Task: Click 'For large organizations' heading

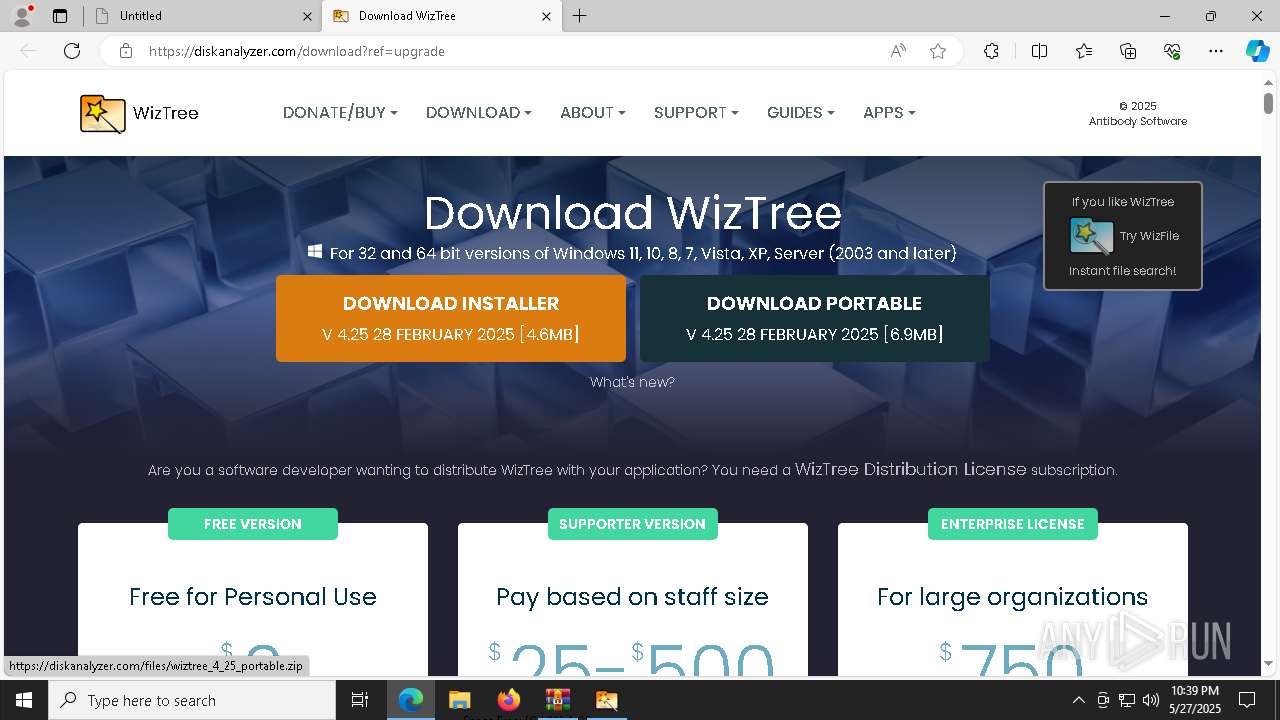Action: [x=1012, y=597]
